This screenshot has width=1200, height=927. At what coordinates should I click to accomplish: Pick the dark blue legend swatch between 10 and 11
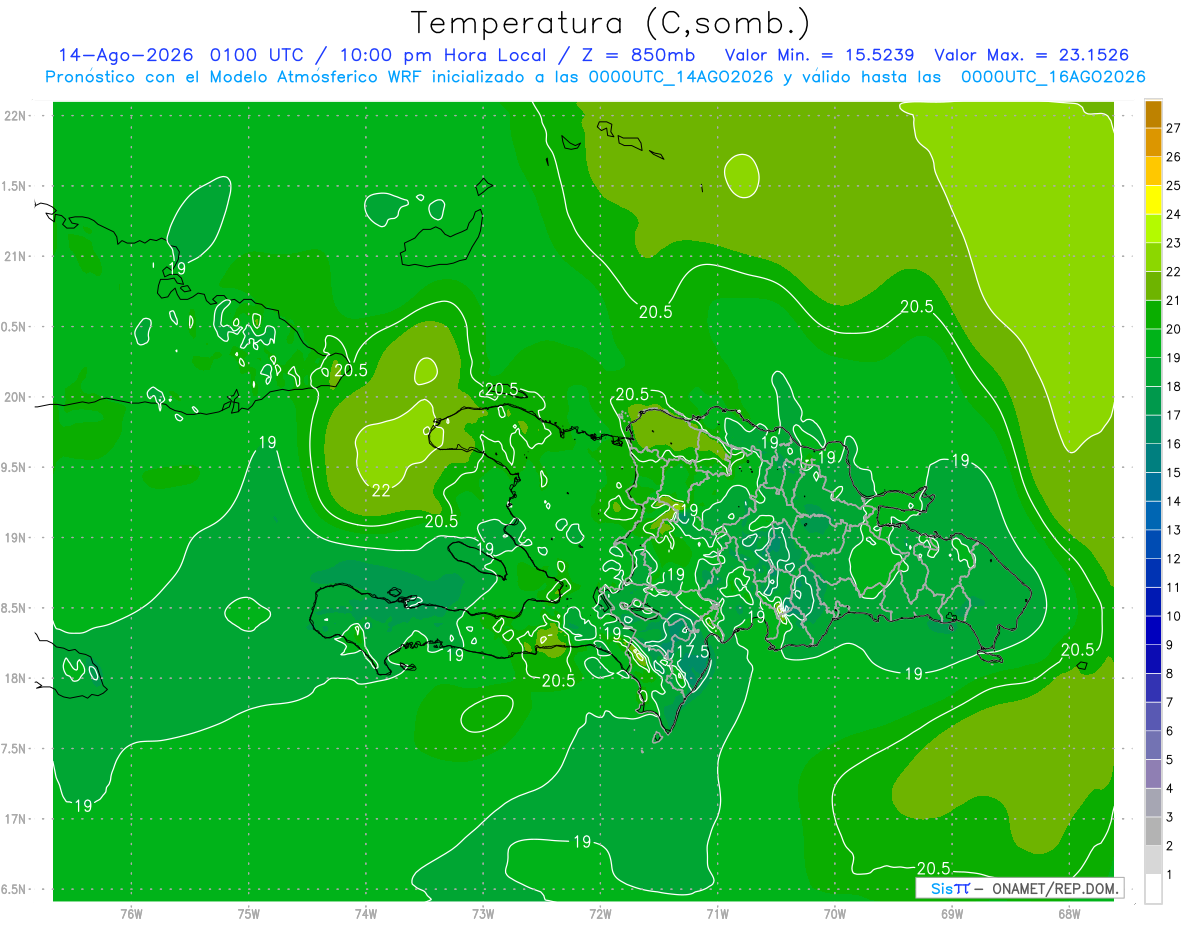pos(1153,602)
